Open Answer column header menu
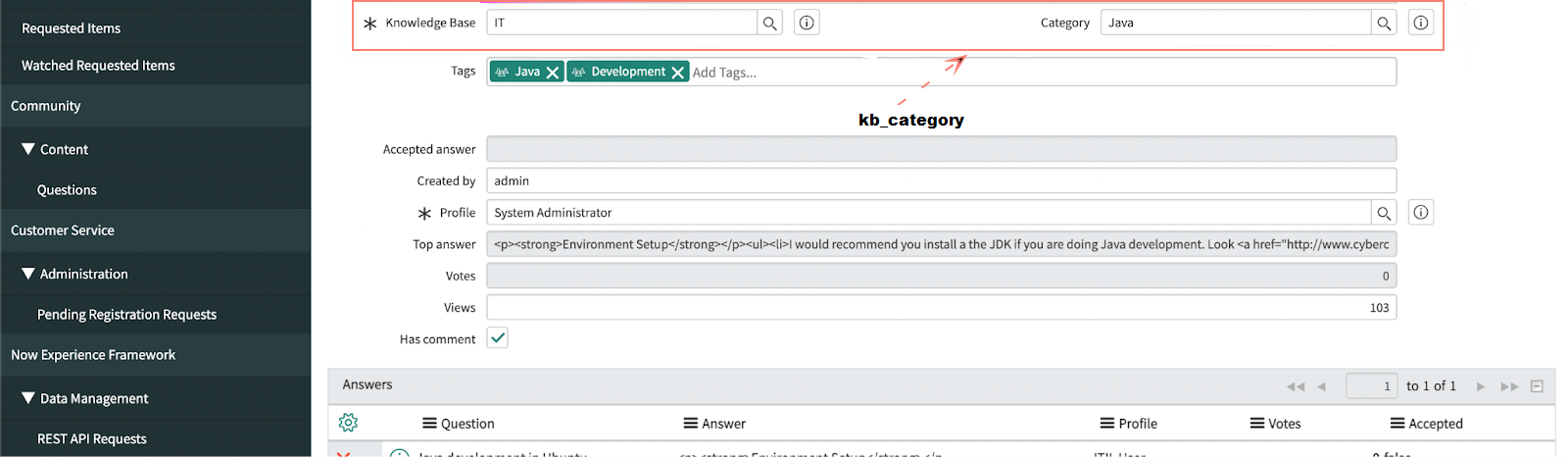 pos(691,424)
